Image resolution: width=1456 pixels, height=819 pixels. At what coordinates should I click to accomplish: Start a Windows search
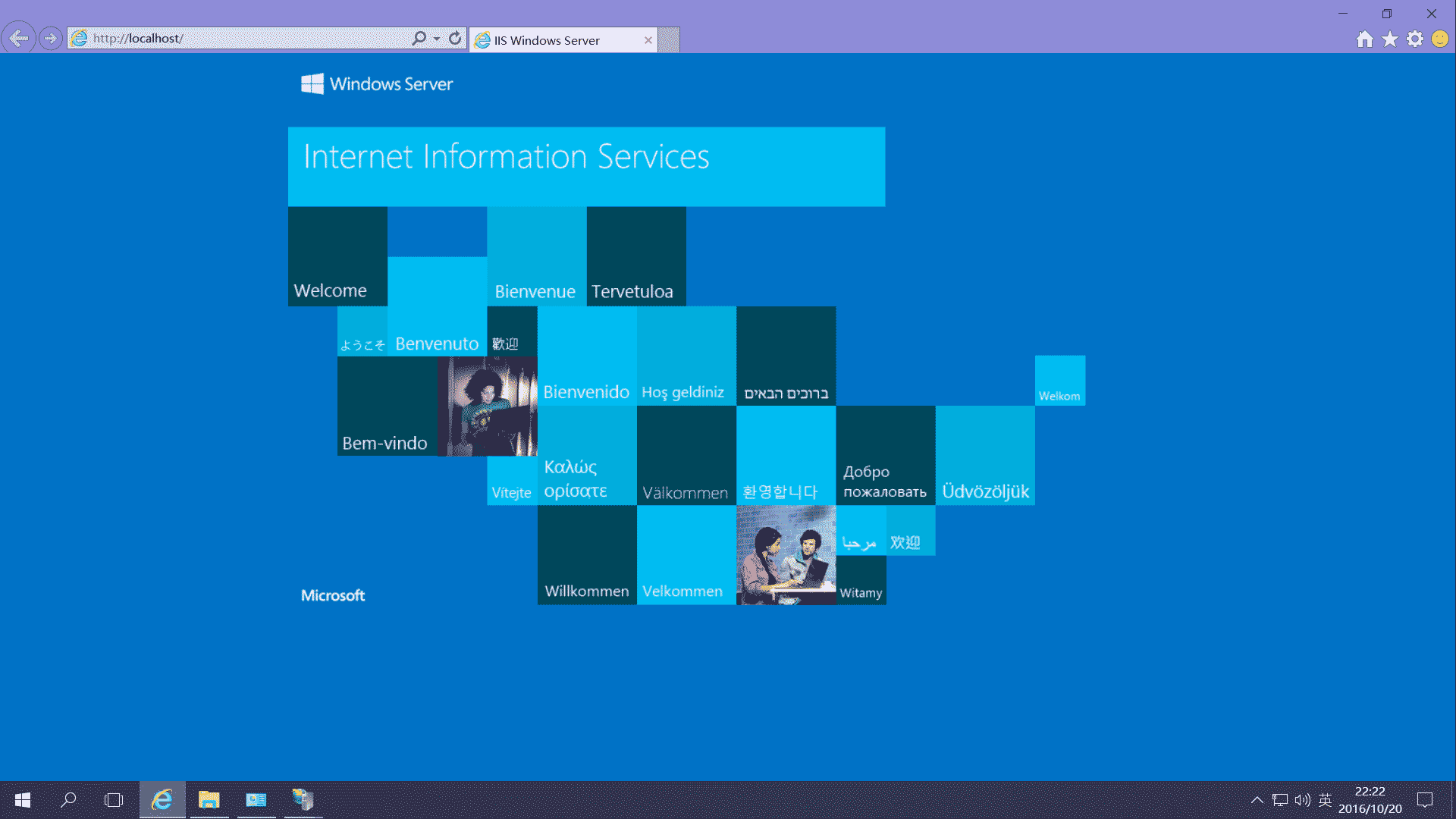(x=67, y=799)
